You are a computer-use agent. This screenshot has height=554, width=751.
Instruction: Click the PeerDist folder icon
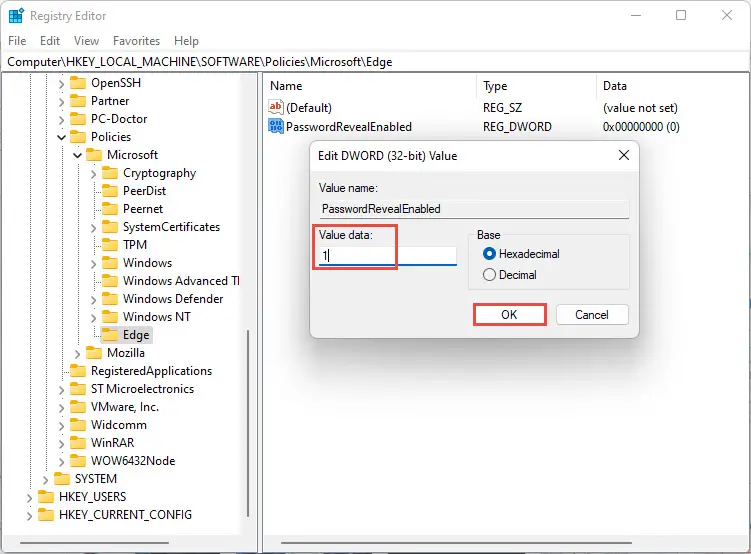110,191
